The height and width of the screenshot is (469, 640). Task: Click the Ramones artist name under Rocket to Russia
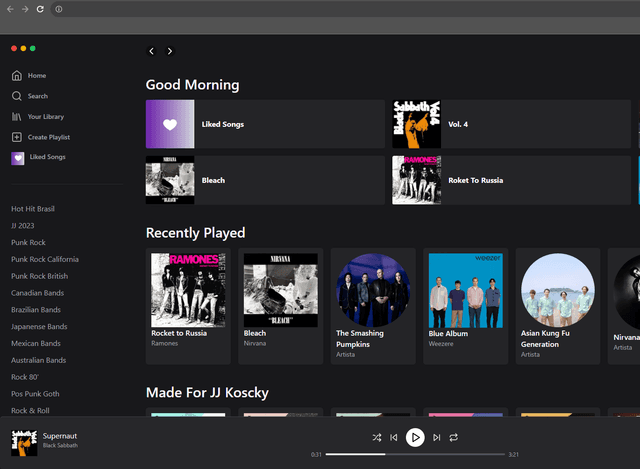coord(164,343)
